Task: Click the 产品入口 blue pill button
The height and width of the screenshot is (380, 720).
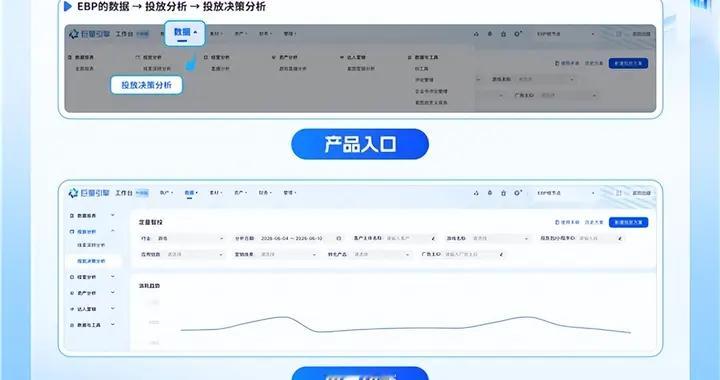Action: [x=360, y=144]
